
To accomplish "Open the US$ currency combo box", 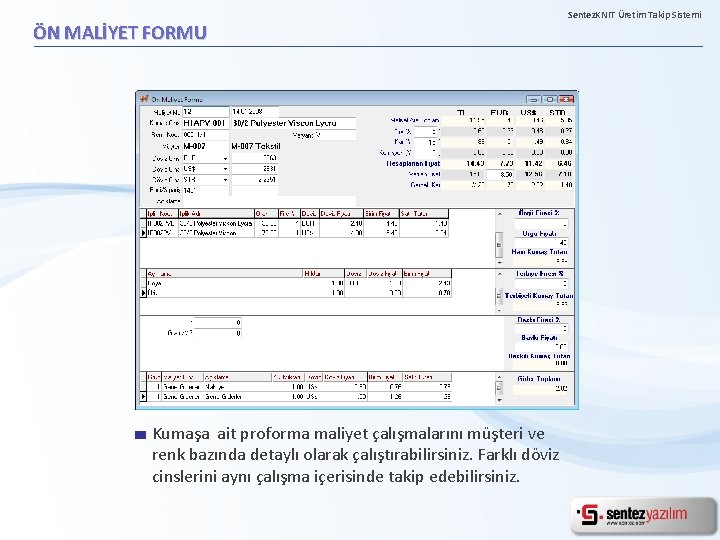I will 206,169.
